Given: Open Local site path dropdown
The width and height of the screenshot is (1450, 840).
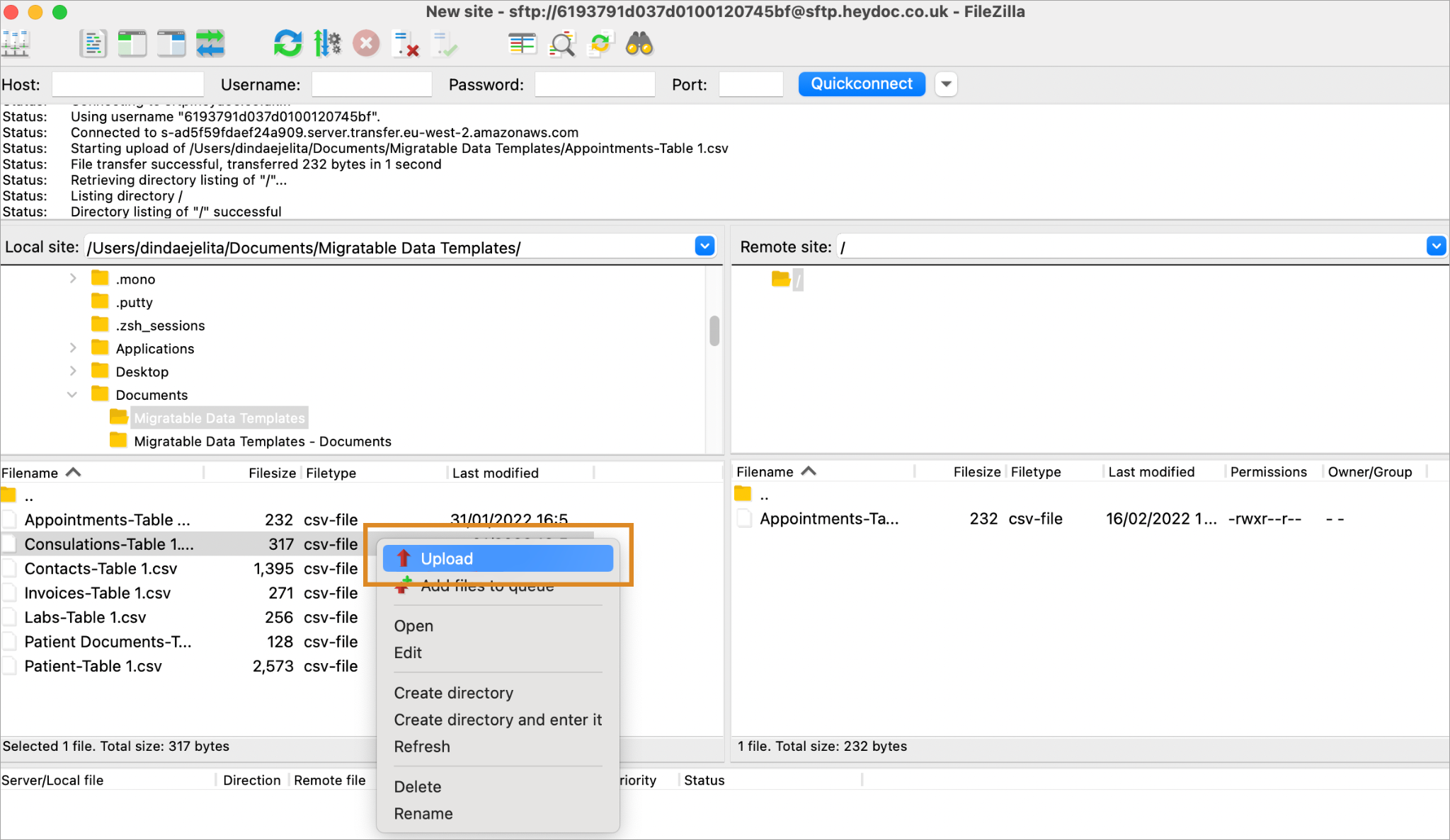Looking at the screenshot, I should click(x=704, y=246).
